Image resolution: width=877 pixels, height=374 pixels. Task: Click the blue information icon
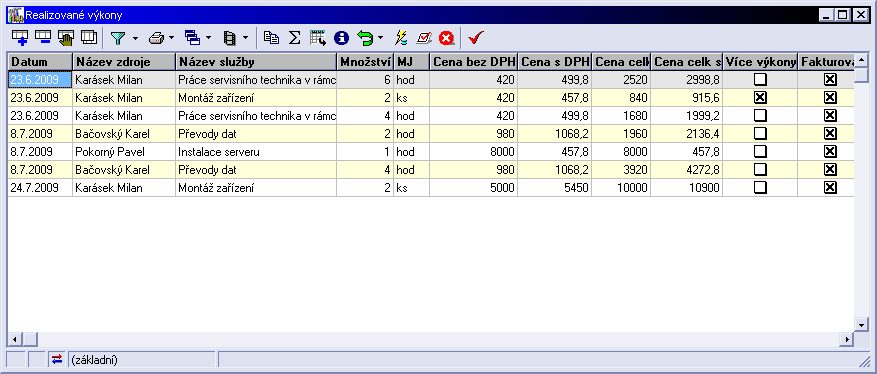(x=341, y=38)
